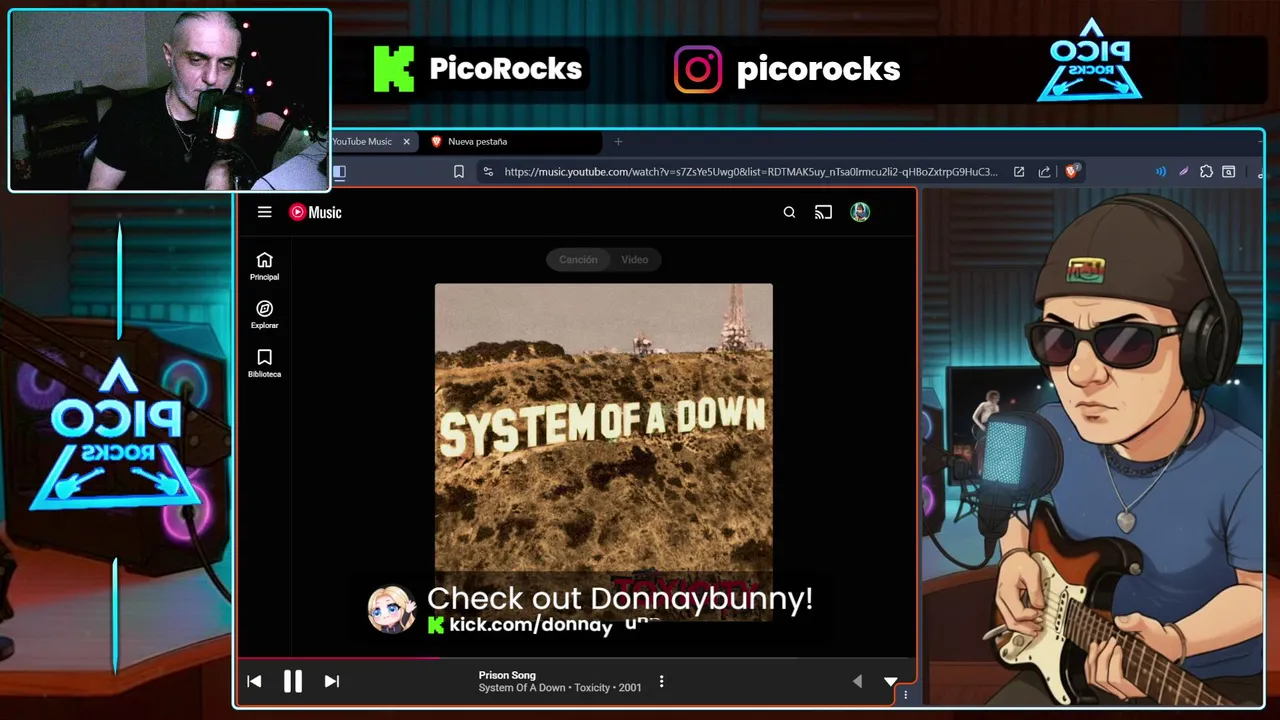Switch to Canción mode
Image resolution: width=1280 pixels, height=720 pixels.
click(578, 259)
